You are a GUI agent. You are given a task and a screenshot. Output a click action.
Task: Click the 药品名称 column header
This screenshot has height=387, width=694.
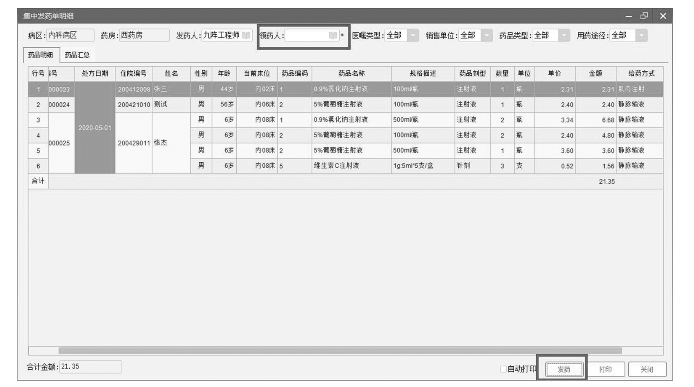click(x=351, y=74)
